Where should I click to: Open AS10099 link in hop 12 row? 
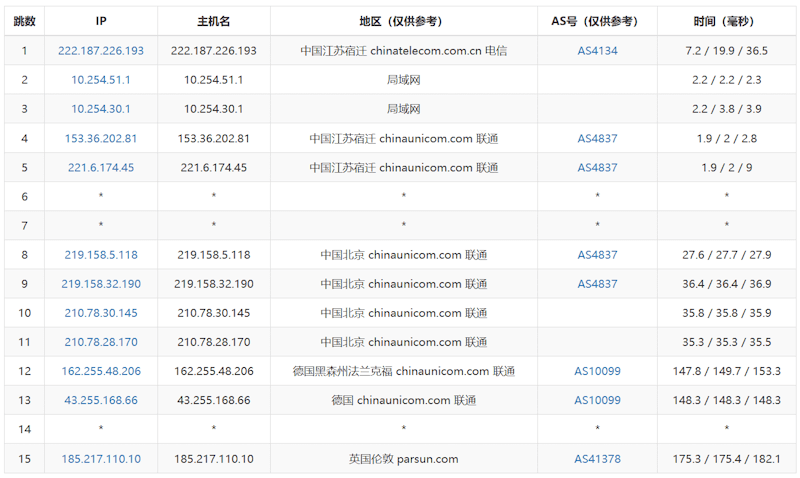pos(597,371)
